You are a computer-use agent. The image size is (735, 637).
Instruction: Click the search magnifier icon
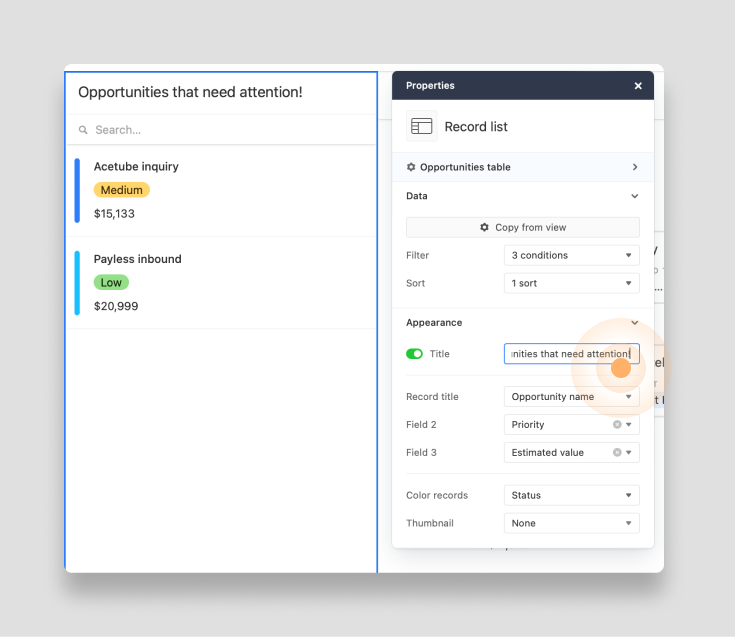(x=83, y=130)
